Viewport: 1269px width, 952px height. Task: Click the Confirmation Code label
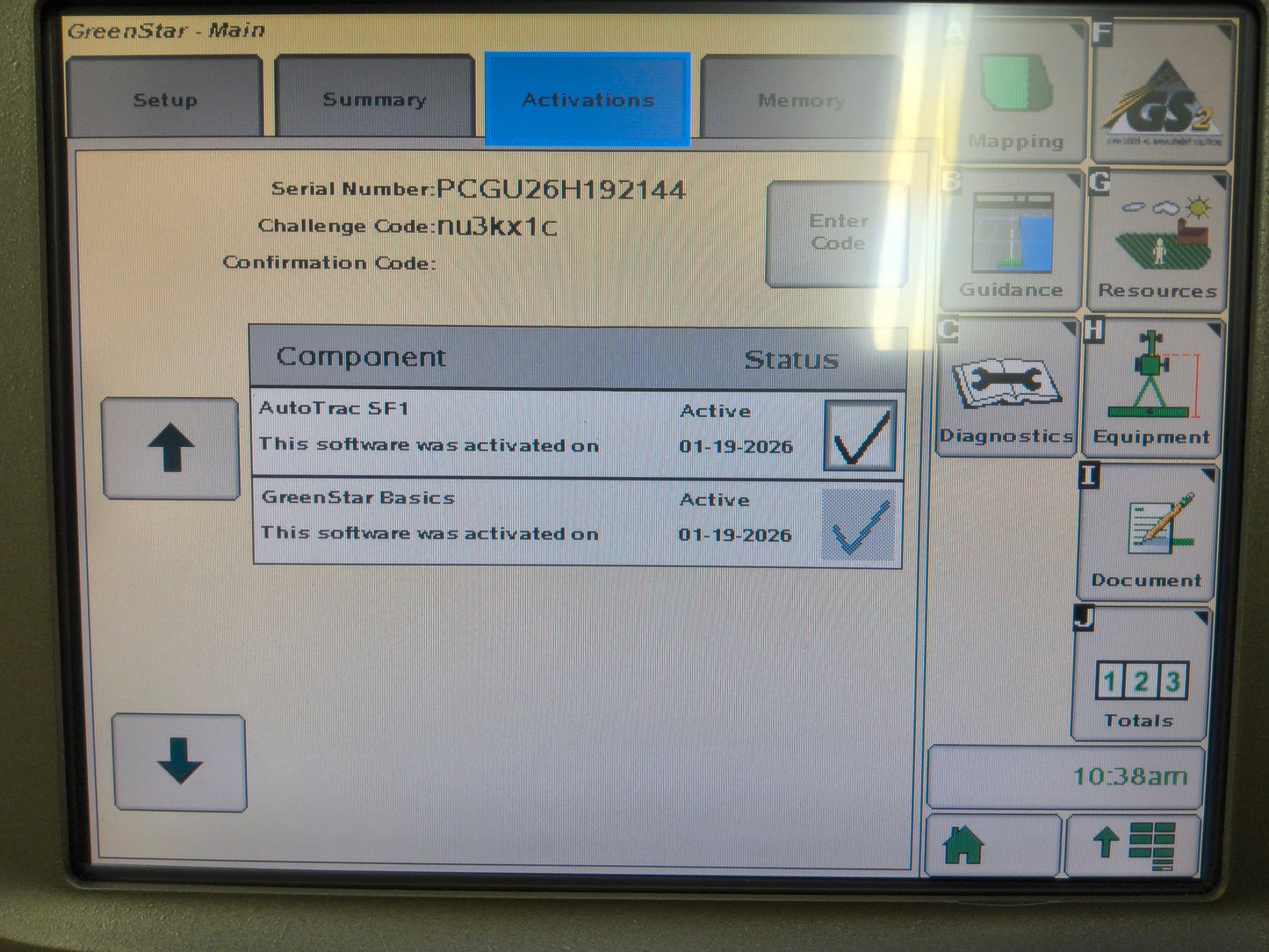click(x=329, y=263)
